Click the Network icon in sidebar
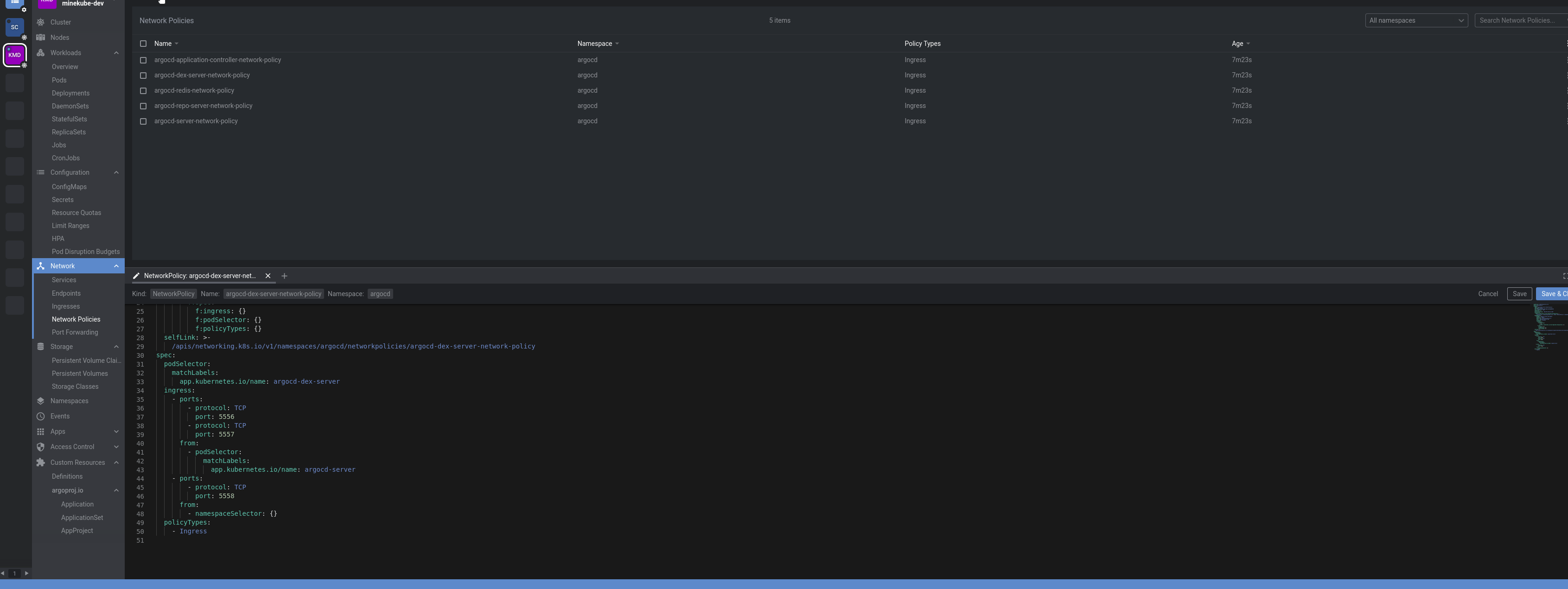The image size is (1568, 589). 40,266
